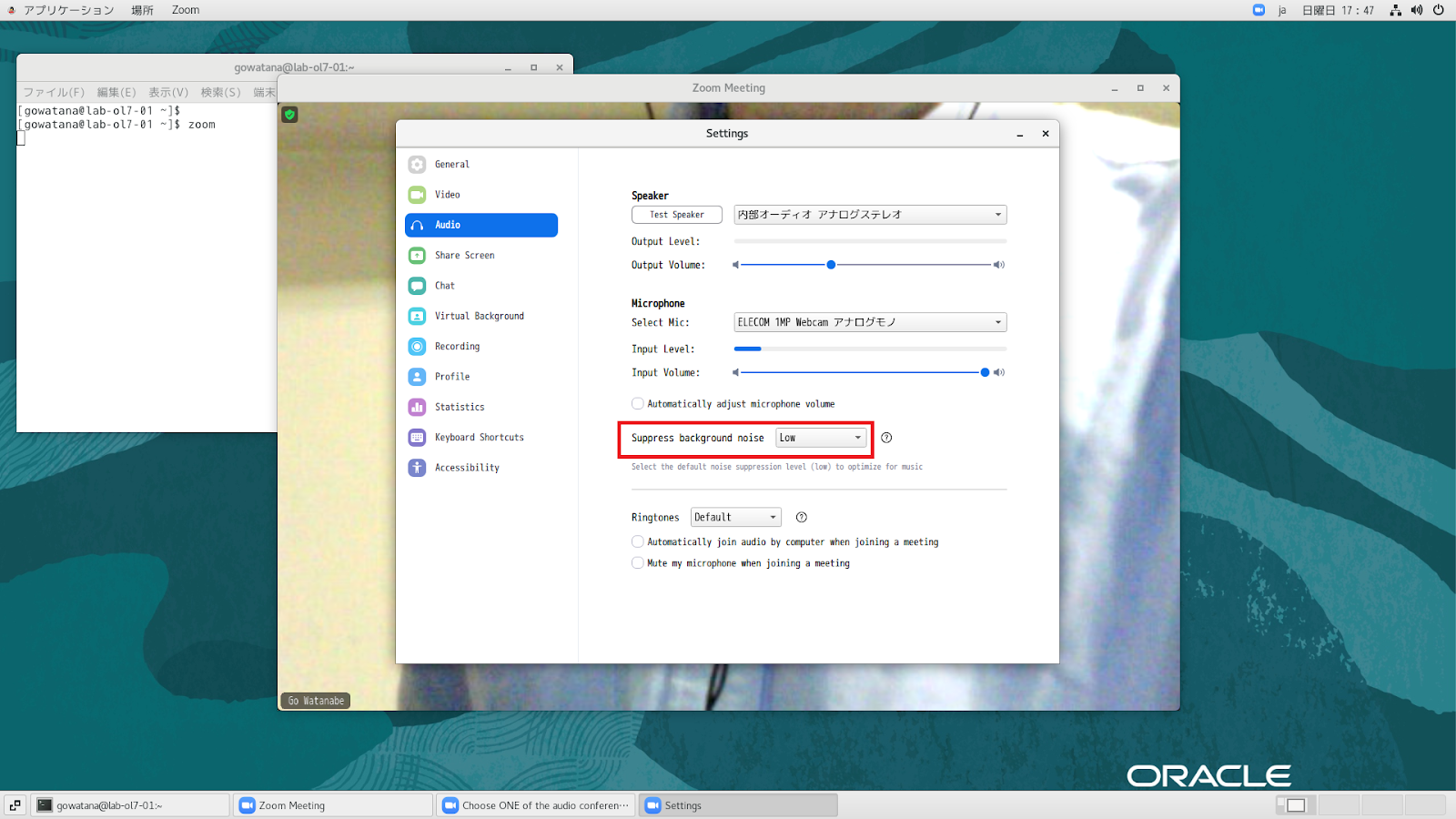
Task: Click show desktop icon in bottom taskbar
Action: 15,805
